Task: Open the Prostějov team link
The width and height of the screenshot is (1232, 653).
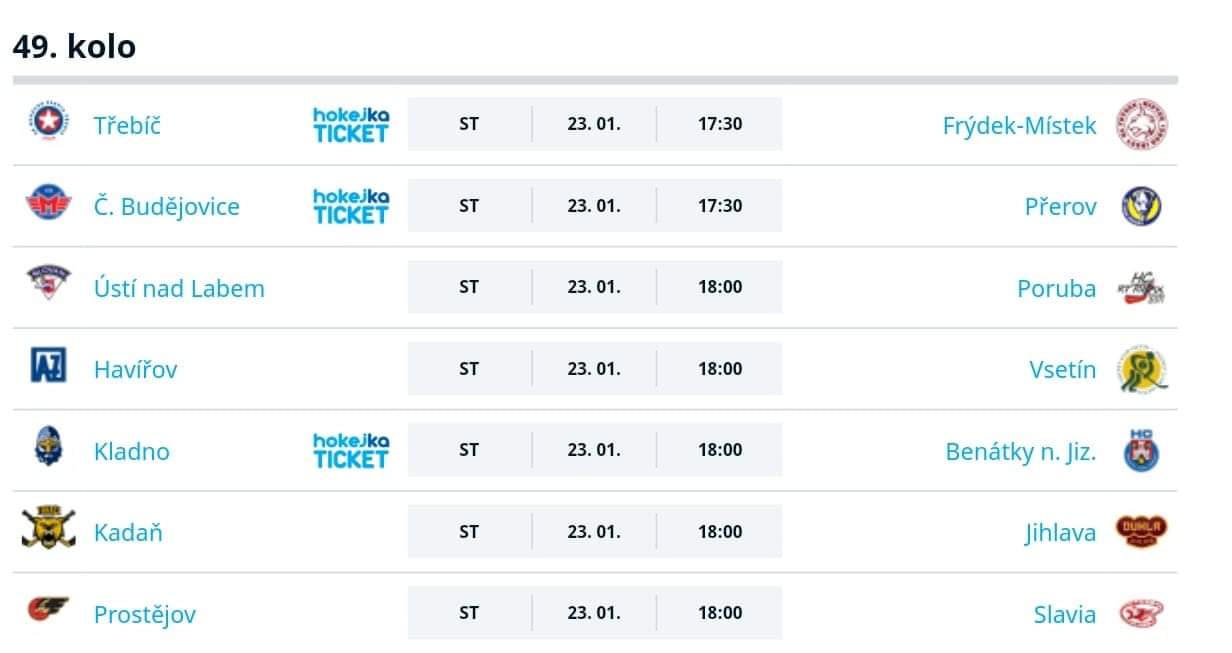Action: tap(145, 614)
